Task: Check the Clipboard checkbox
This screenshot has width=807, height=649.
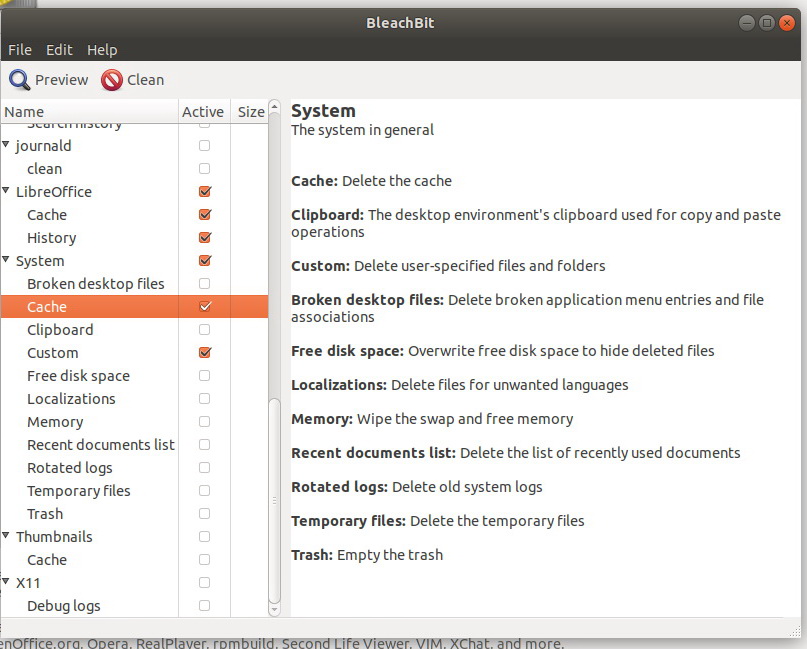Action: (x=204, y=329)
